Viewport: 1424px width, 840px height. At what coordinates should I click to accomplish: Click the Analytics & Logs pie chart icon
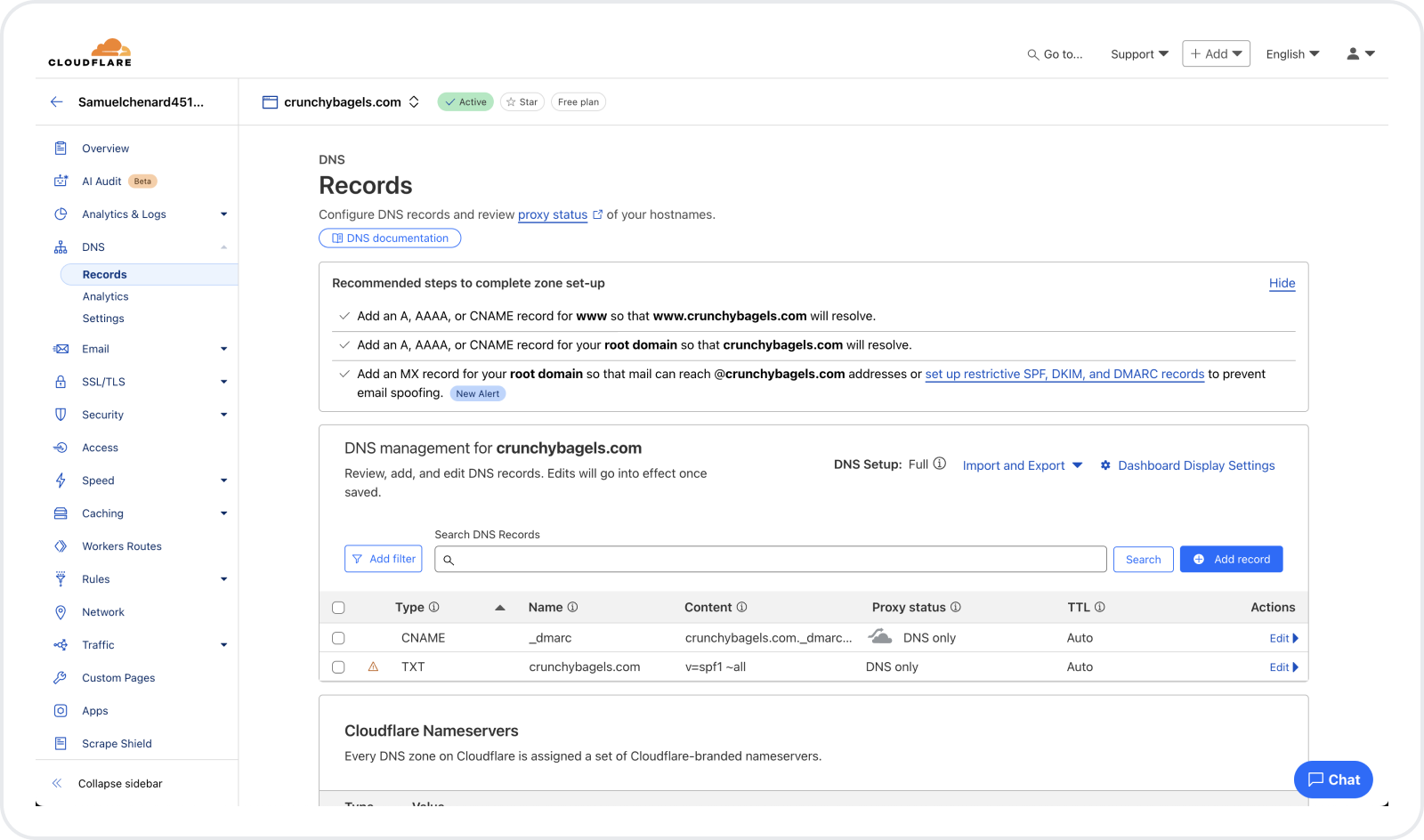point(61,214)
